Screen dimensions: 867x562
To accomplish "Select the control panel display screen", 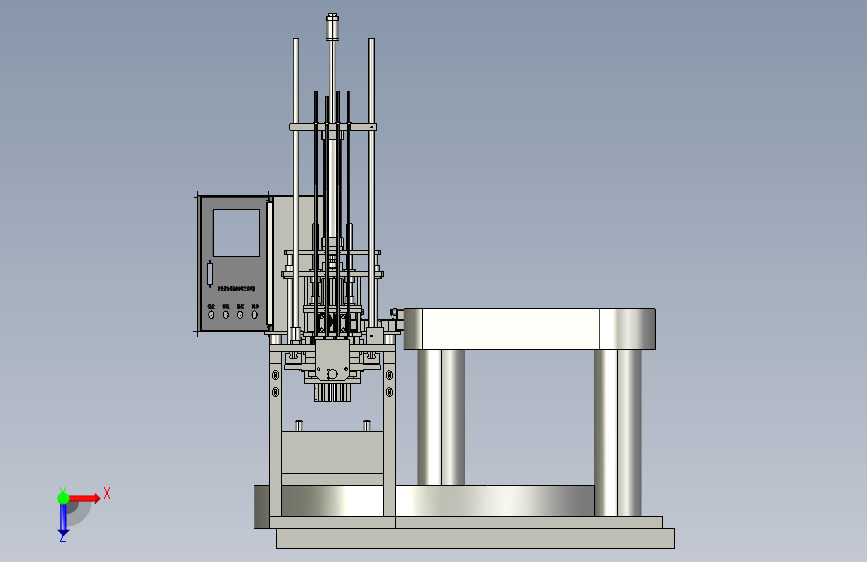I will click(236, 233).
